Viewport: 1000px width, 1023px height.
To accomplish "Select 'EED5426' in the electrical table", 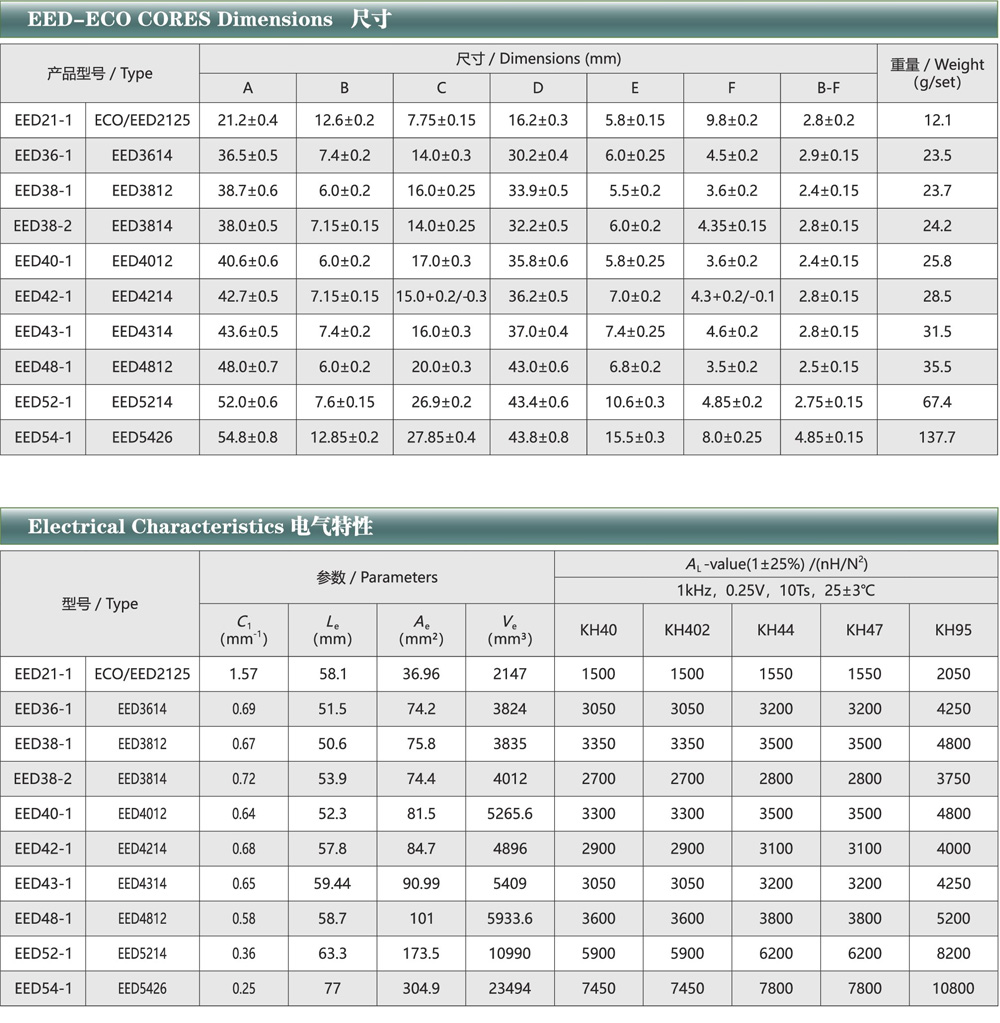I will [x=142, y=988].
